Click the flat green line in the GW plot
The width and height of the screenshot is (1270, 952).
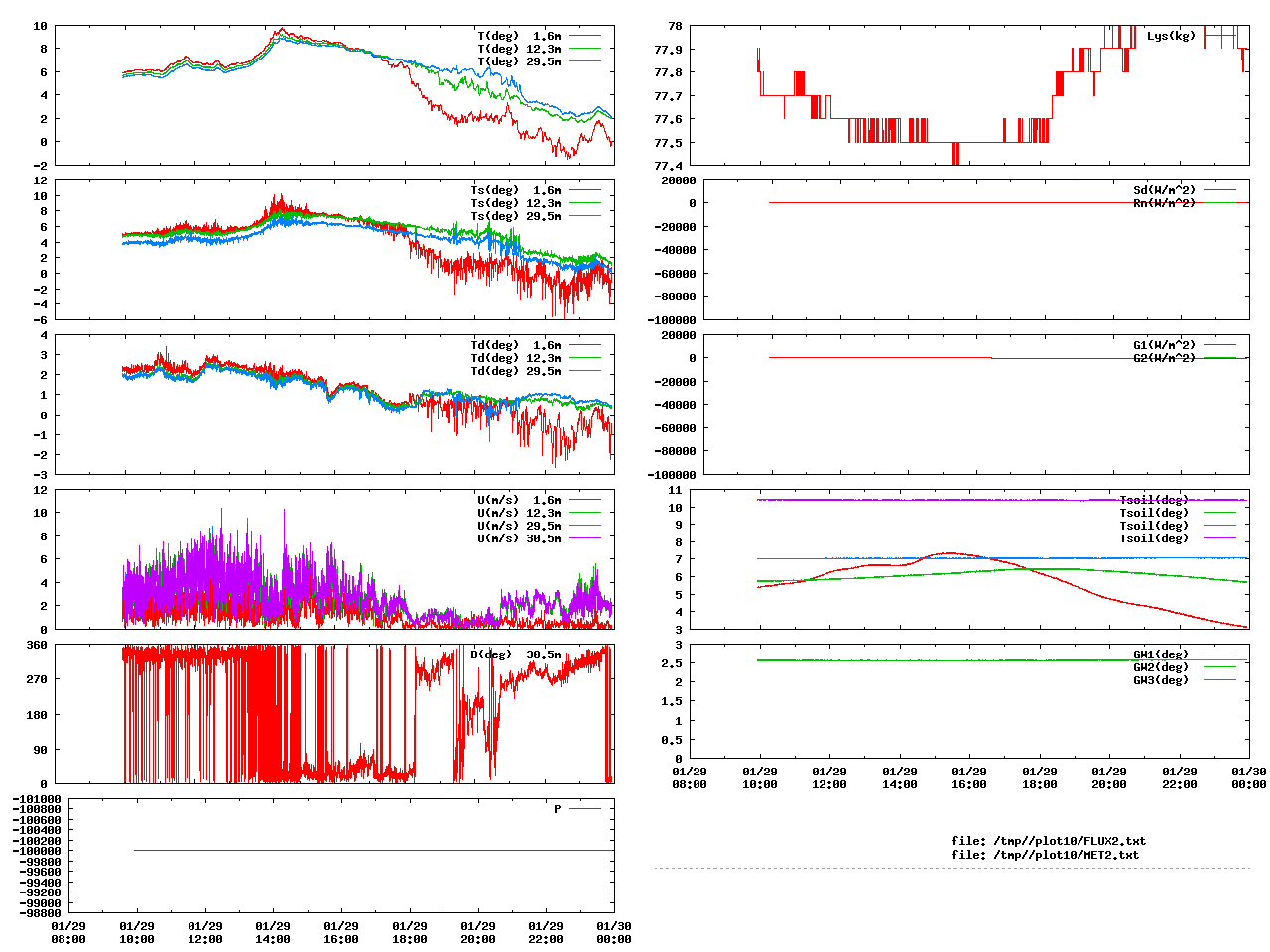[1002, 660]
